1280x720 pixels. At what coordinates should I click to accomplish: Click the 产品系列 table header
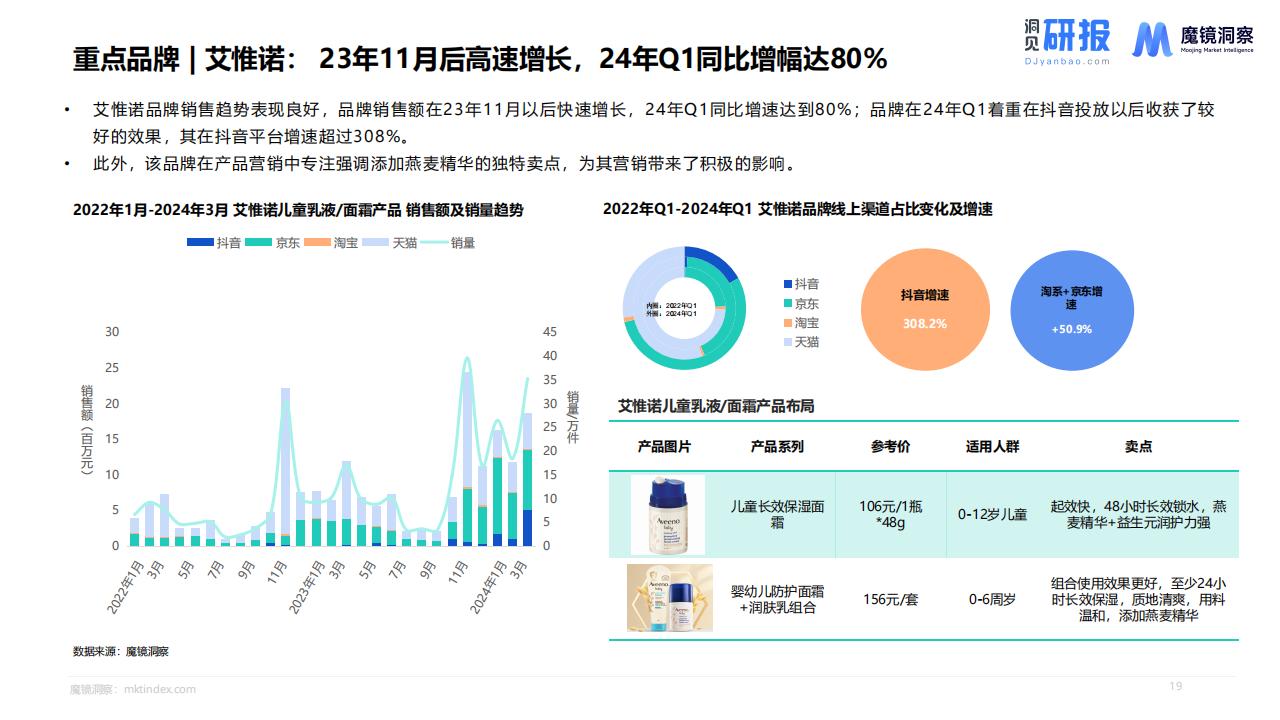[x=777, y=446]
